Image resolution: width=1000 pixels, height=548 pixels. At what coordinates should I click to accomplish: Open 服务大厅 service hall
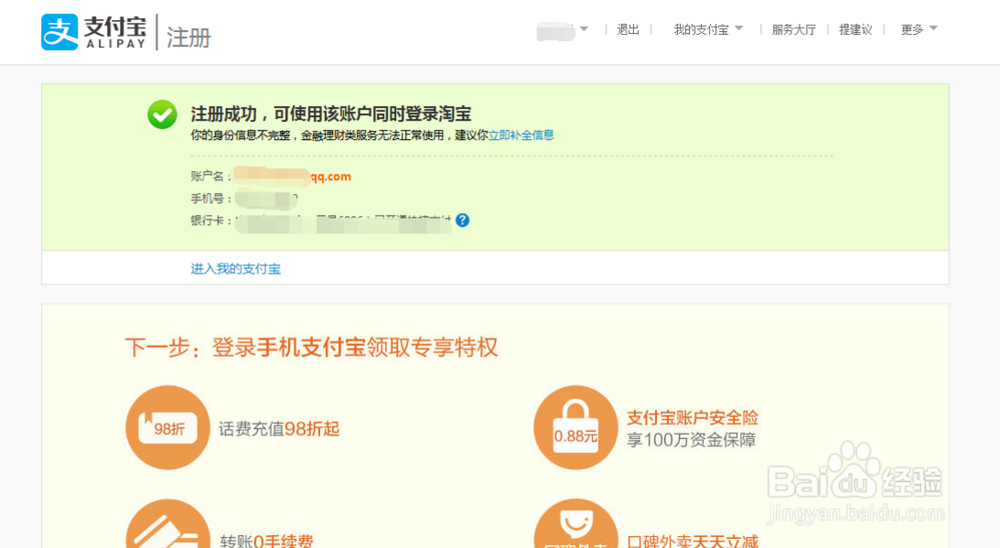pos(793,29)
